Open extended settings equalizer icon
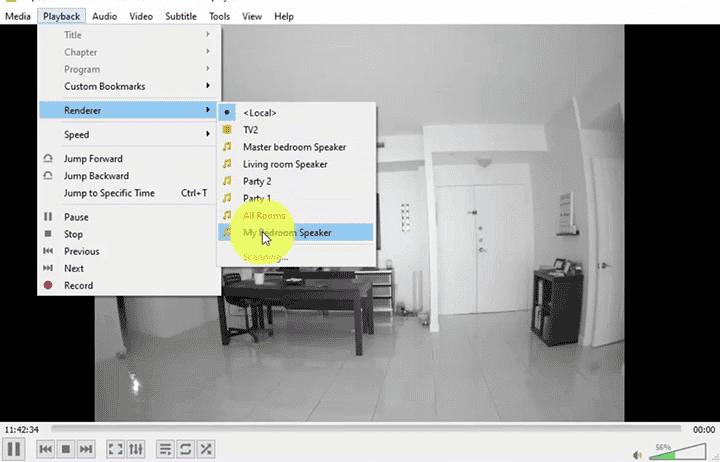This screenshot has width=720, height=462. coord(137,450)
